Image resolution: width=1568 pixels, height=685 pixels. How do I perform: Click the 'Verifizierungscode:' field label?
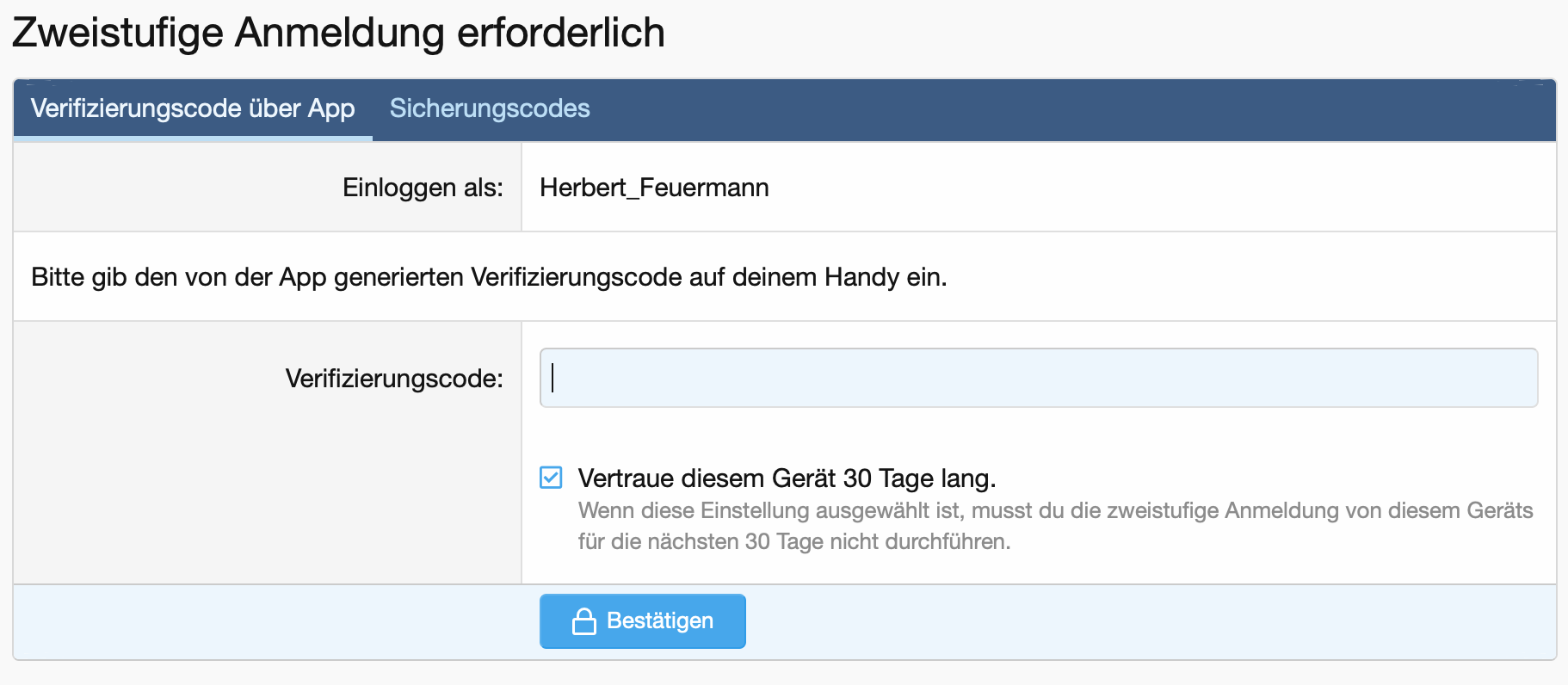click(x=394, y=379)
